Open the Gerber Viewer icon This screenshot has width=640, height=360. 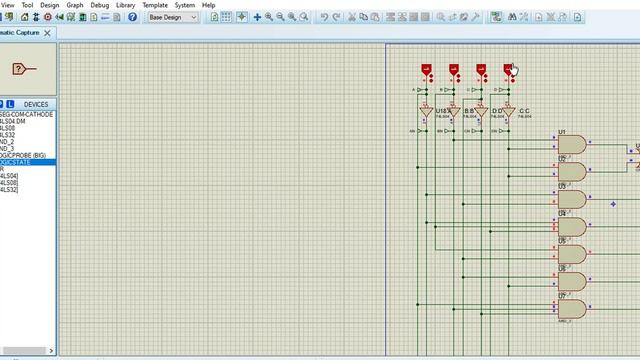point(71,17)
